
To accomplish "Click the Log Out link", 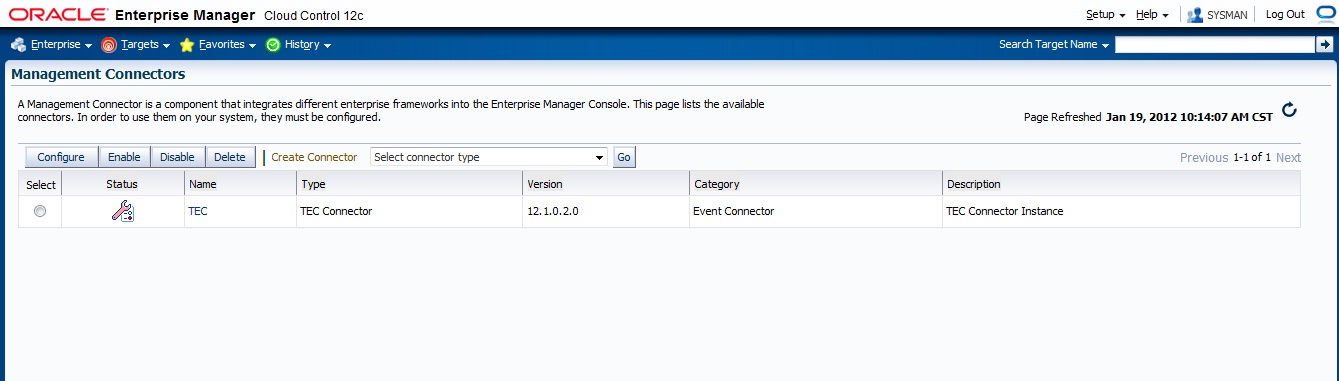I will click(1285, 15).
